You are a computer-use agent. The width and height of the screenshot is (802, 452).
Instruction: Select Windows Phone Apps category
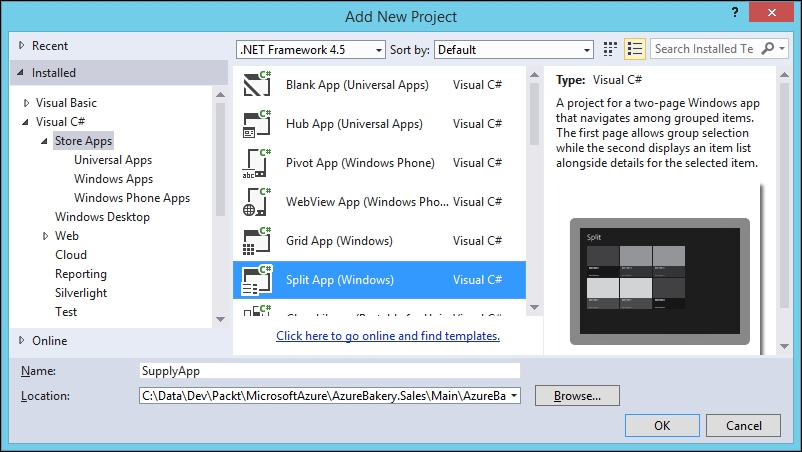(131, 198)
